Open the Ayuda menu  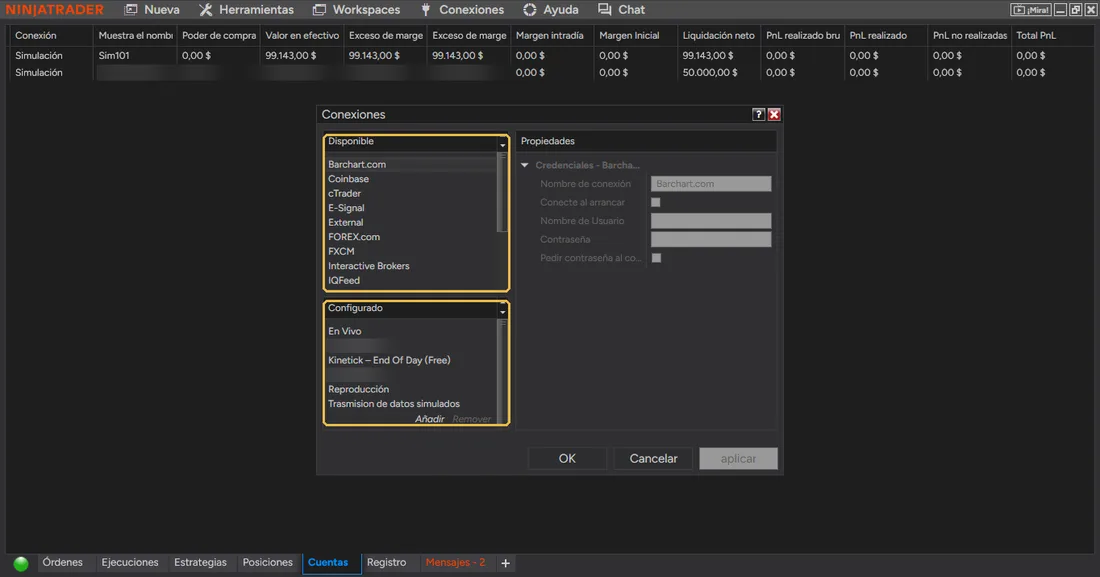pos(551,10)
